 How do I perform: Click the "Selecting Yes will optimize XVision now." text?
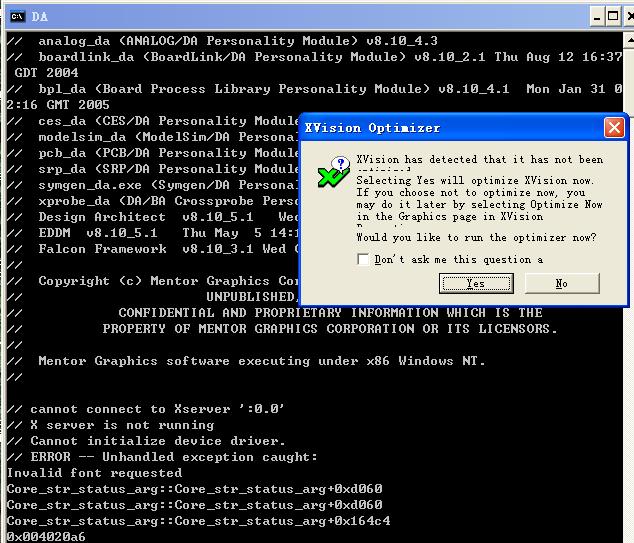475,180
